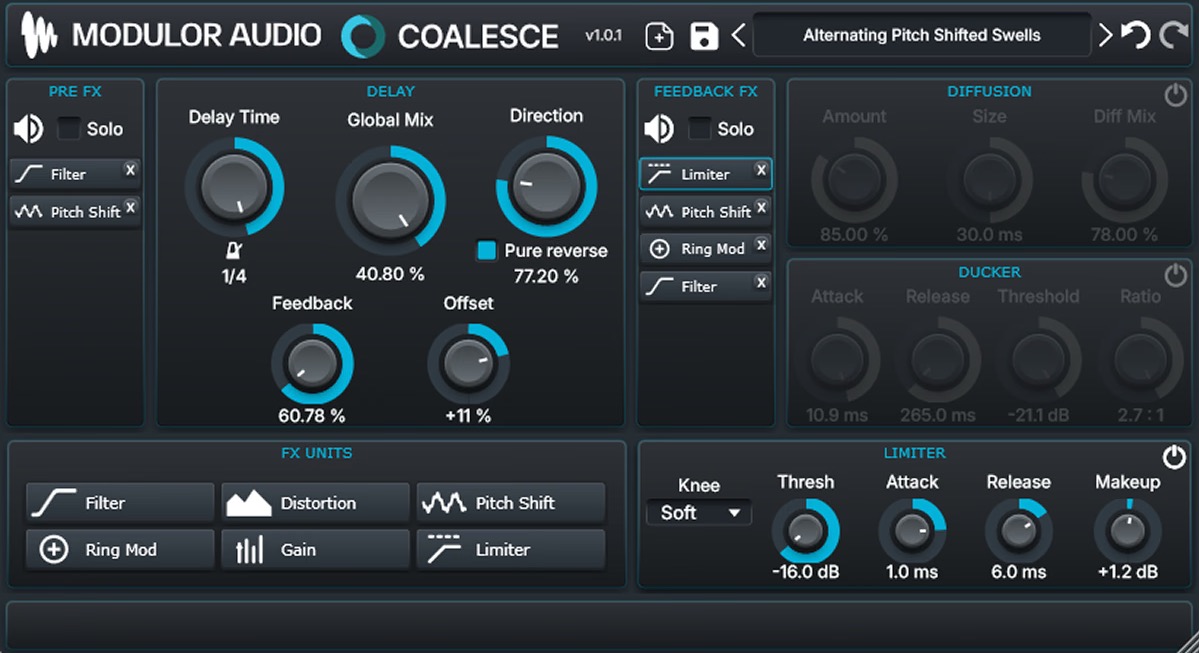Click the 1/4 delay time value
This screenshot has height=653, width=1199.
tap(234, 276)
